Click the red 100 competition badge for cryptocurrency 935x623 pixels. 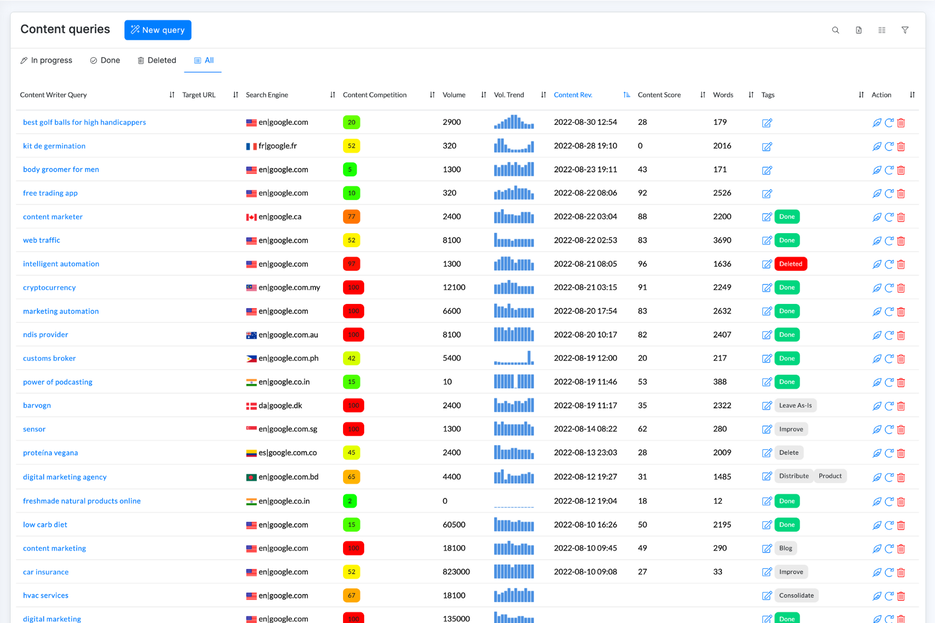pyautogui.click(x=353, y=287)
